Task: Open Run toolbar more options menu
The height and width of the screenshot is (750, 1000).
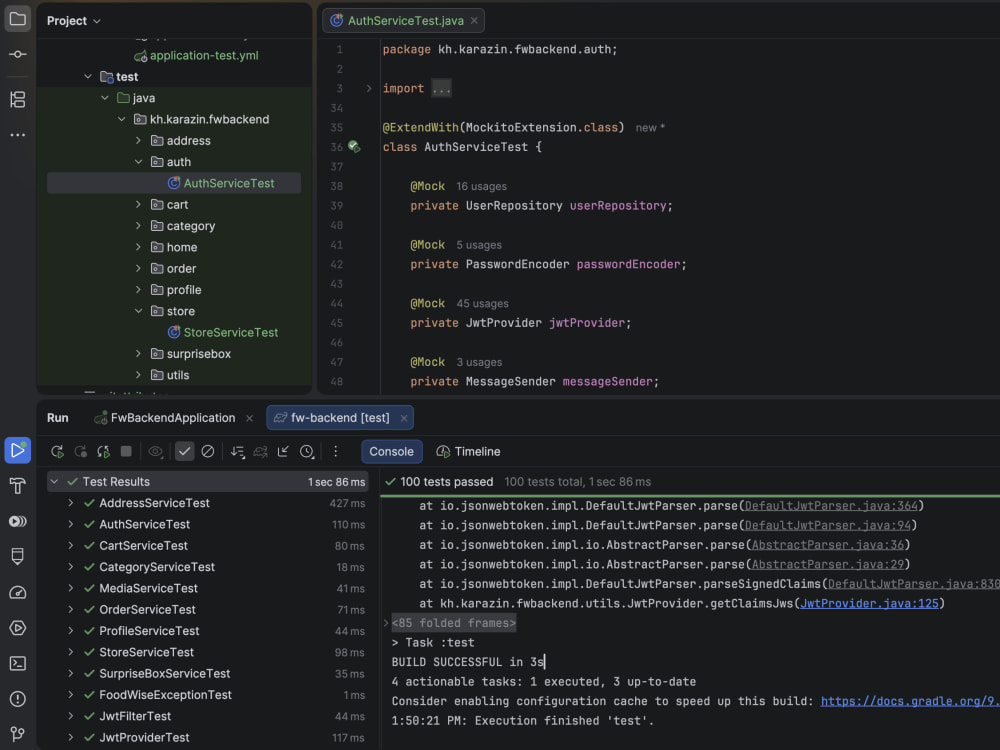Action: pyautogui.click(x=335, y=452)
